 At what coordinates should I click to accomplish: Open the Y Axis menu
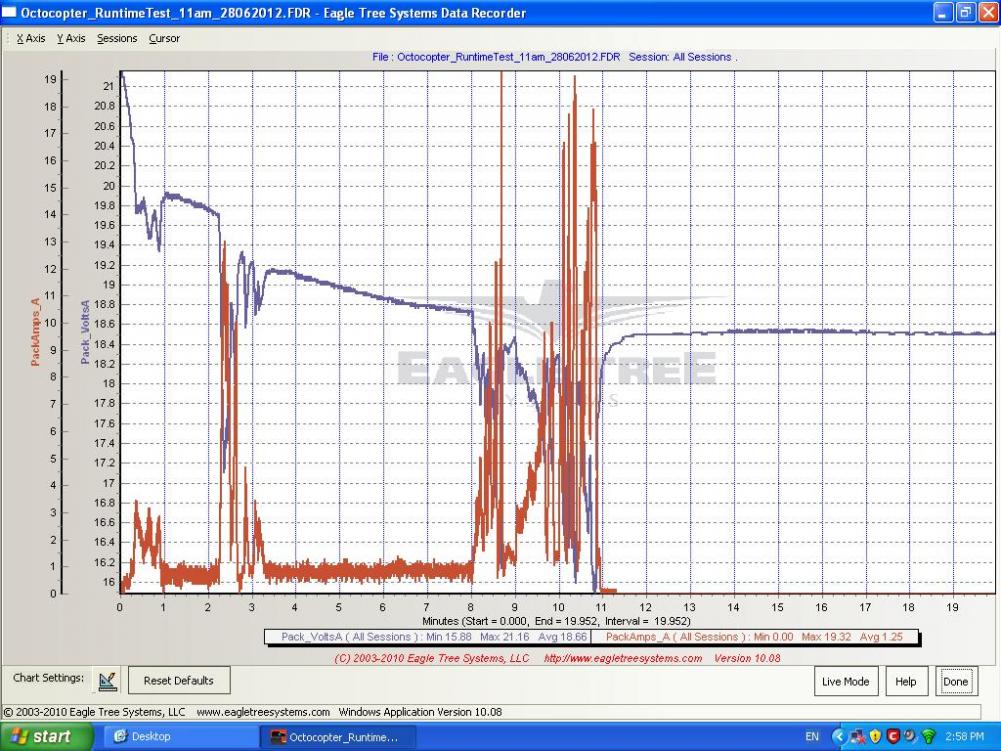click(71, 38)
